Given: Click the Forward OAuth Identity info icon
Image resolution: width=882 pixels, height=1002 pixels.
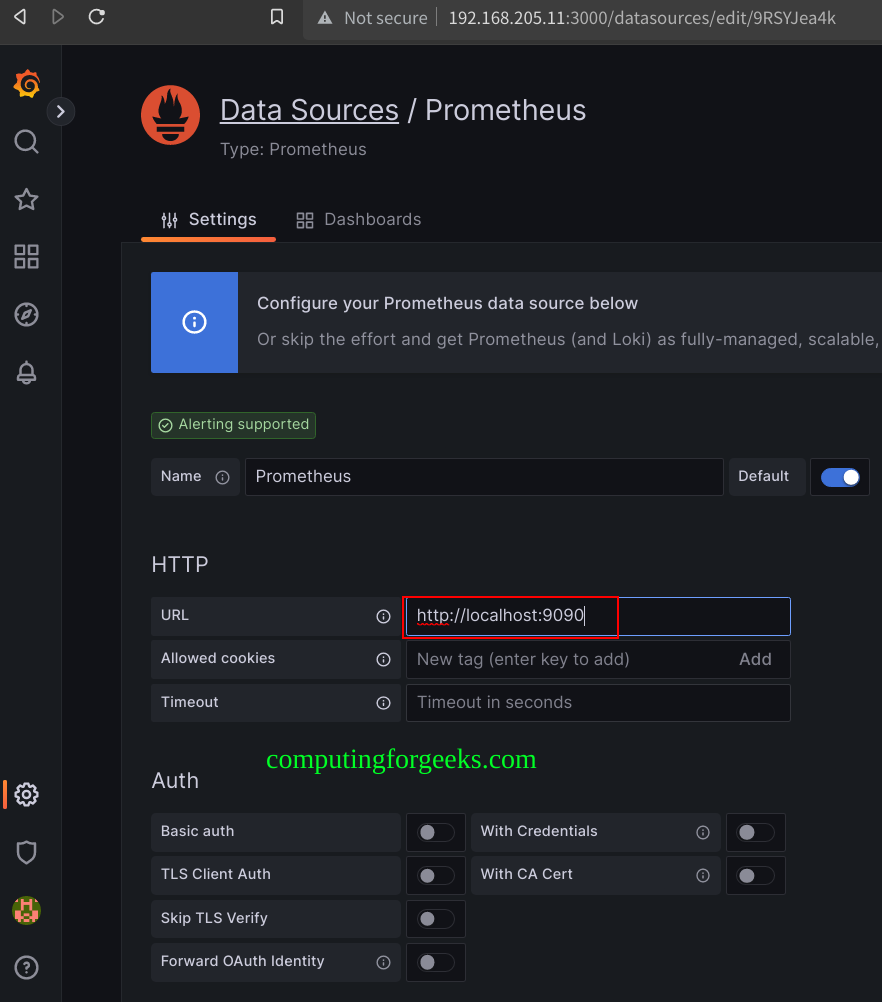Looking at the screenshot, I should (383, 962).
